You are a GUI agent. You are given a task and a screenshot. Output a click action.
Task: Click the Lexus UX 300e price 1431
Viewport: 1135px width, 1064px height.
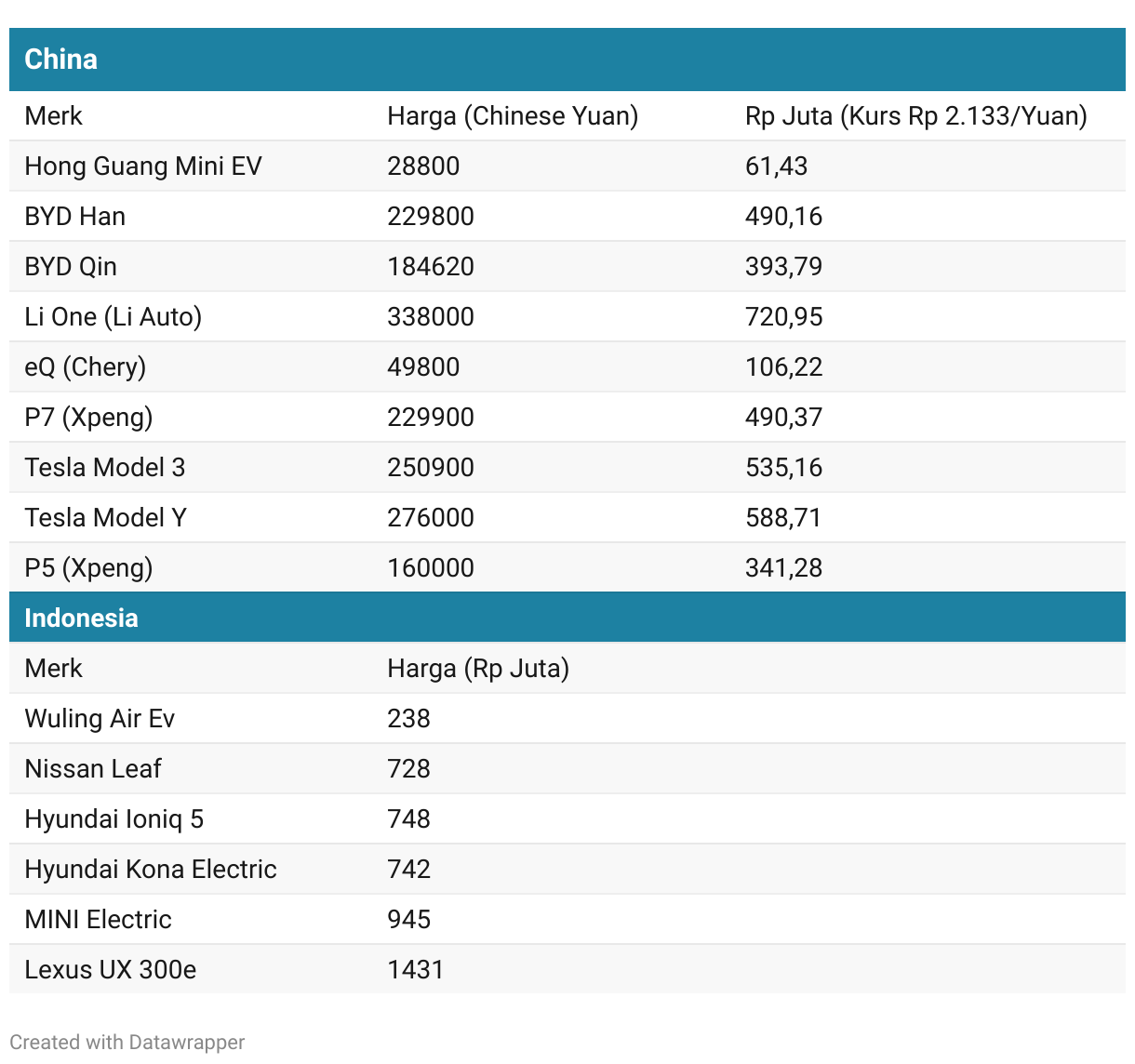[x=415, y=970]
